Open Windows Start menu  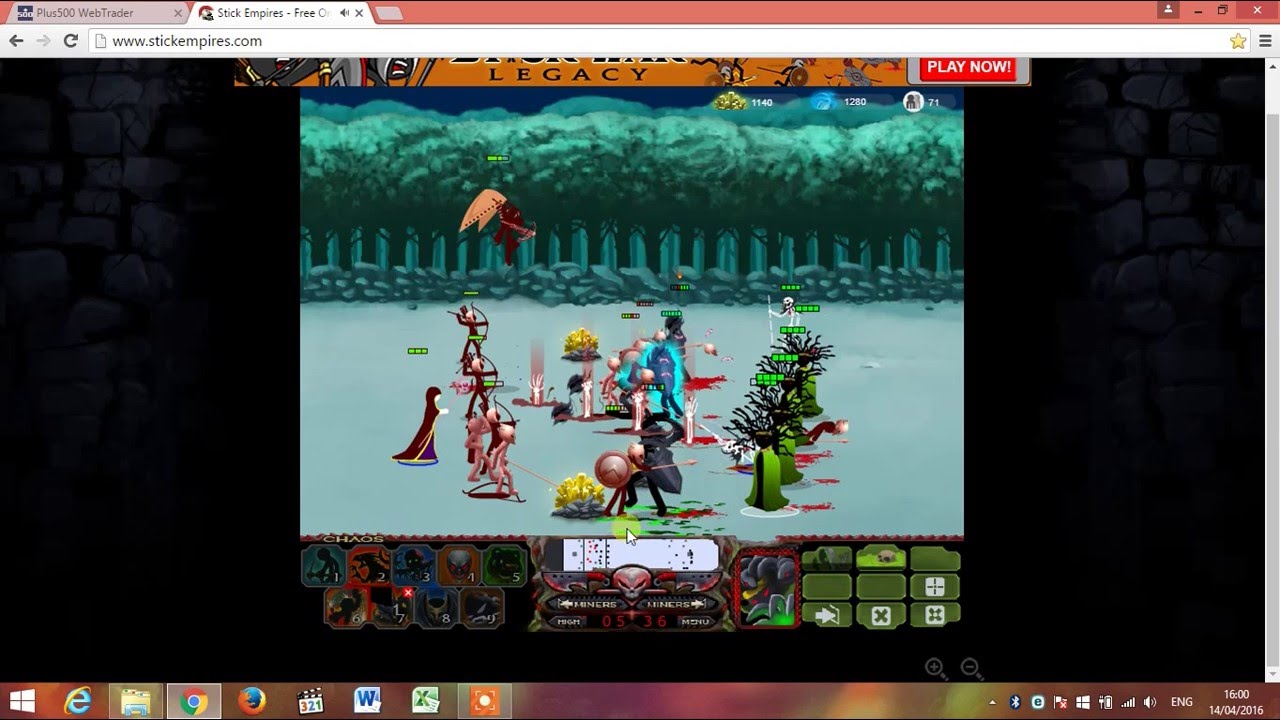pos(22,701)
